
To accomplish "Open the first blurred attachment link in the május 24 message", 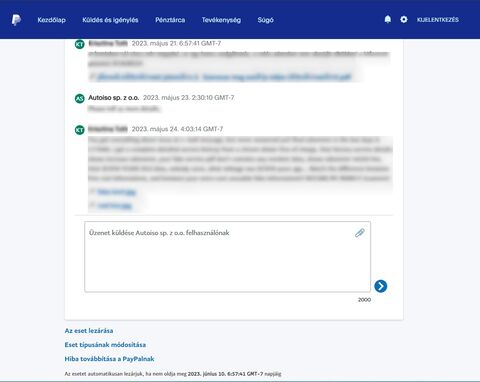I will point(116,192).
